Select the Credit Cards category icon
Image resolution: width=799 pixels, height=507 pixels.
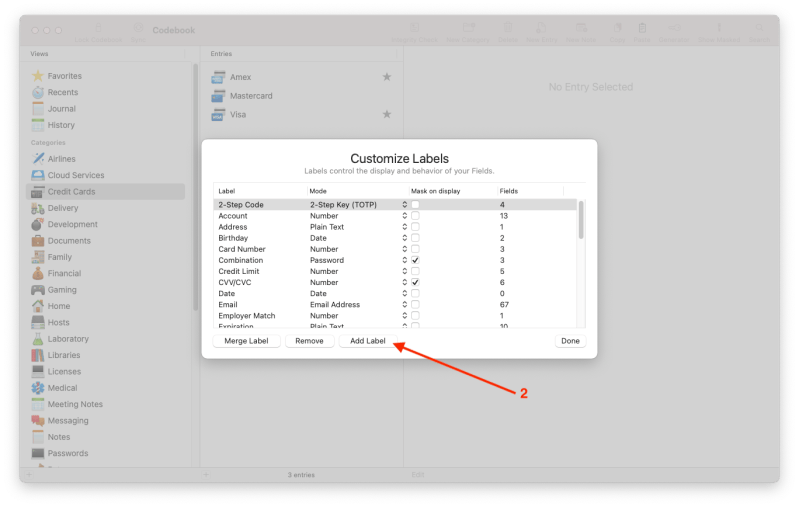38,192
